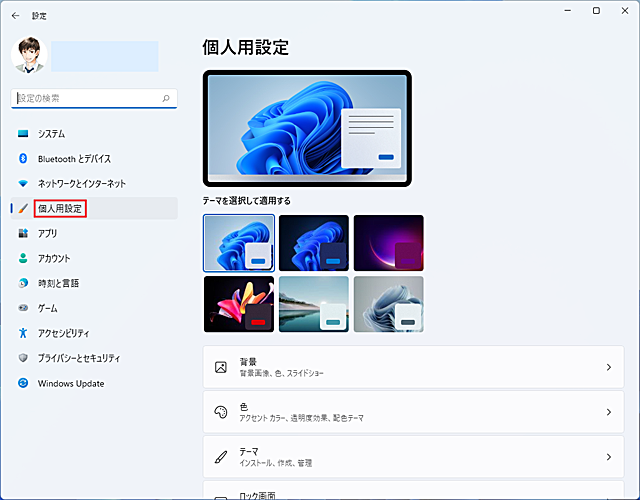Apply the dark blue bloom theme
The height and width of the screenshot is (500, 640).
tap(314, 243)
